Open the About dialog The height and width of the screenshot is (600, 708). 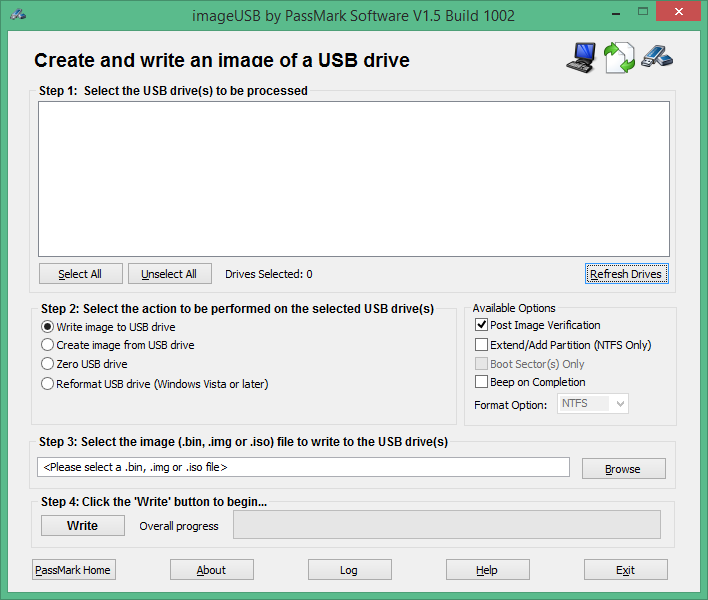pos(212,570)
